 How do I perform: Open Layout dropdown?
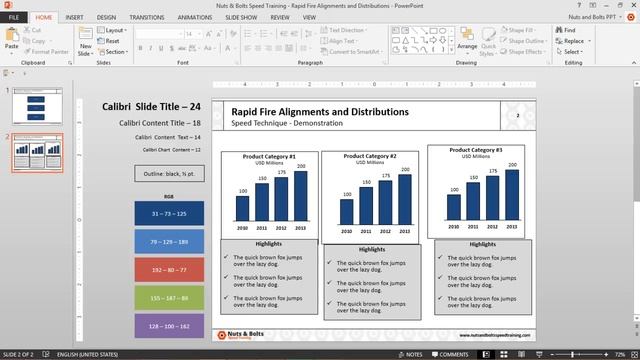pos(112,30)
